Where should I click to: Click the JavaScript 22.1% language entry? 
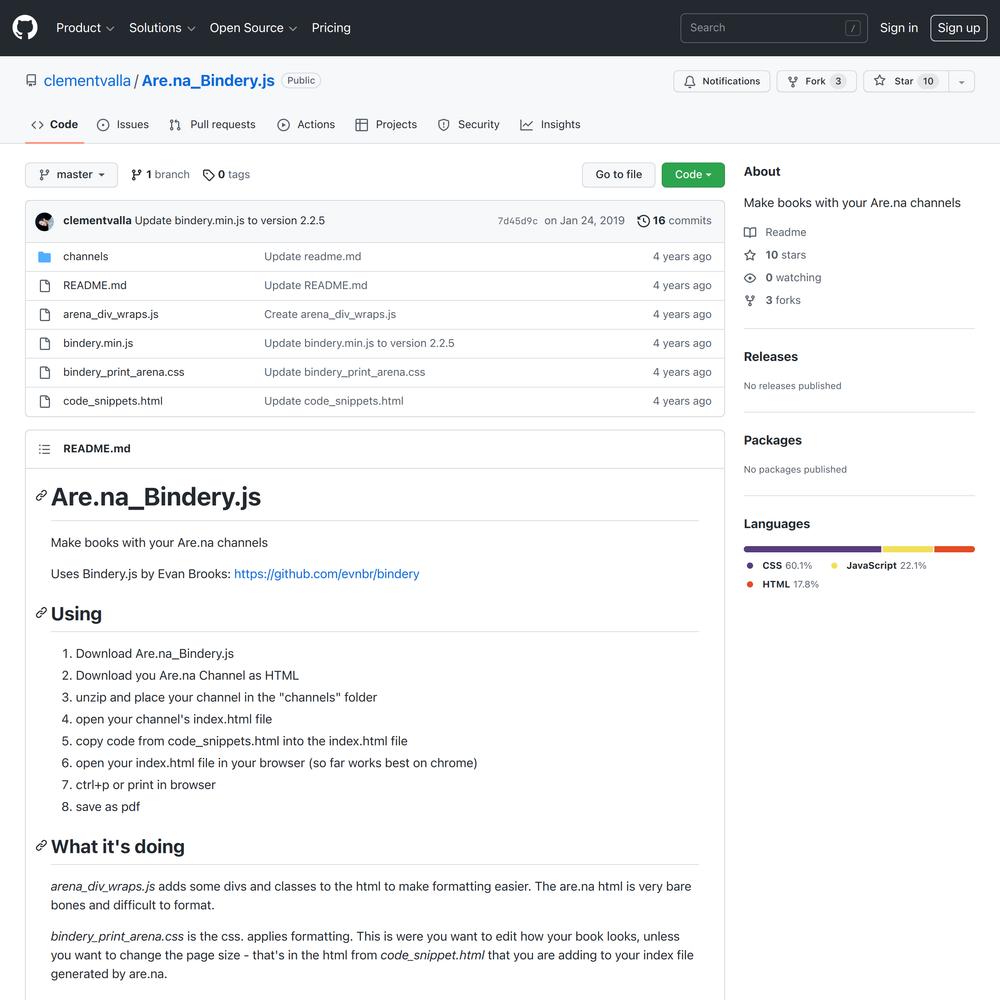[879, 566]
